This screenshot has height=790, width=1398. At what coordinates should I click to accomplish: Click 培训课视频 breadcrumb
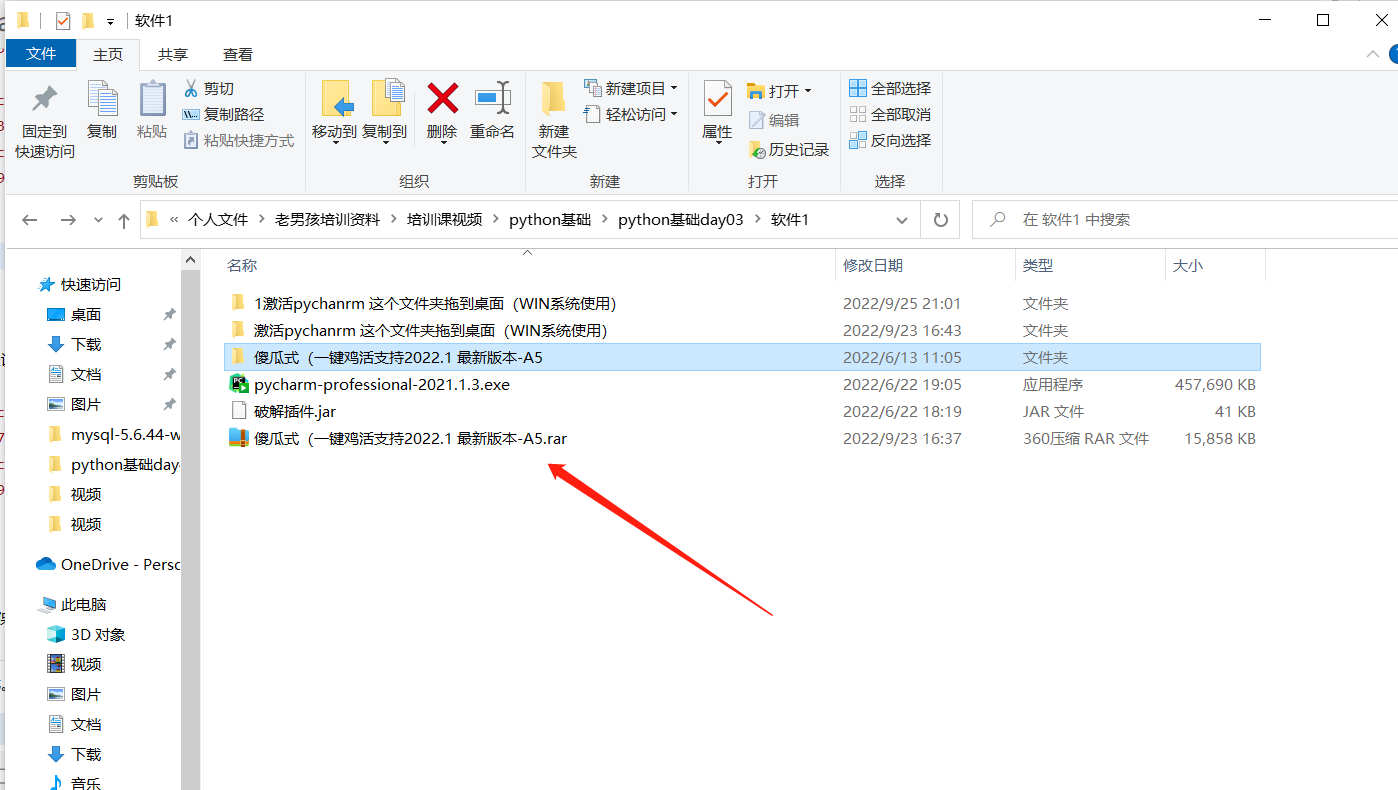[445, 220]
